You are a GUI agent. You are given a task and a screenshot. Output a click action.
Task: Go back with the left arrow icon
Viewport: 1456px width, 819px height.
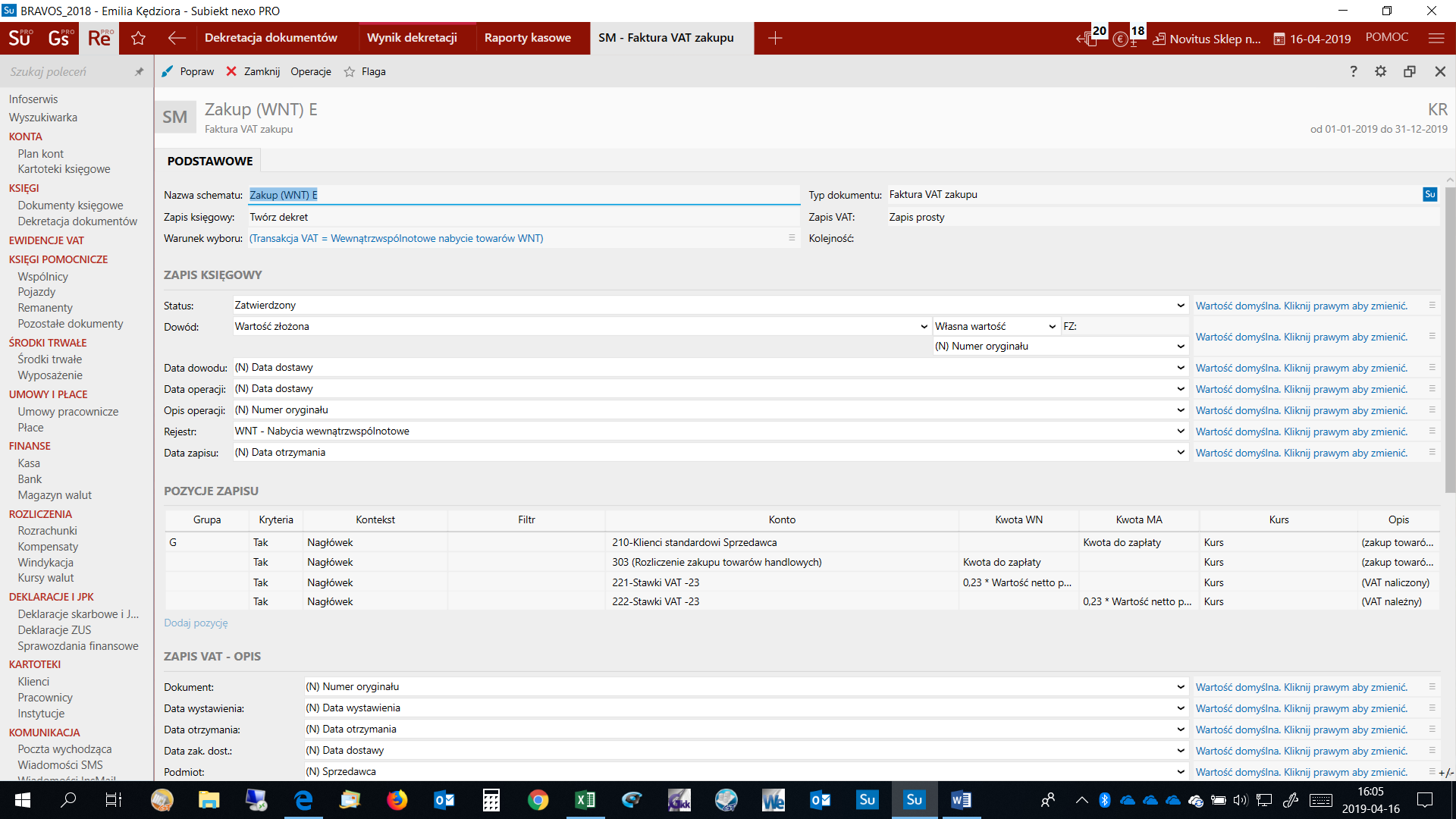pyautogui.click(x=177, y=38)
